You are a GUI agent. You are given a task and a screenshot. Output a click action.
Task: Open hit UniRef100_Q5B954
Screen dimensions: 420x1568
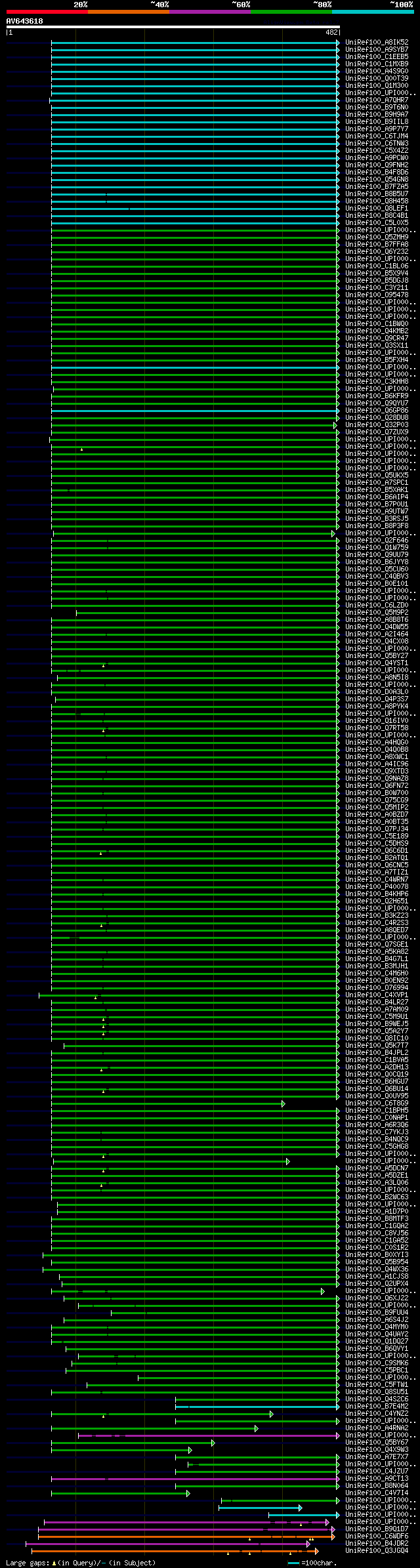pyautogui.click(x=377, y=1262)
